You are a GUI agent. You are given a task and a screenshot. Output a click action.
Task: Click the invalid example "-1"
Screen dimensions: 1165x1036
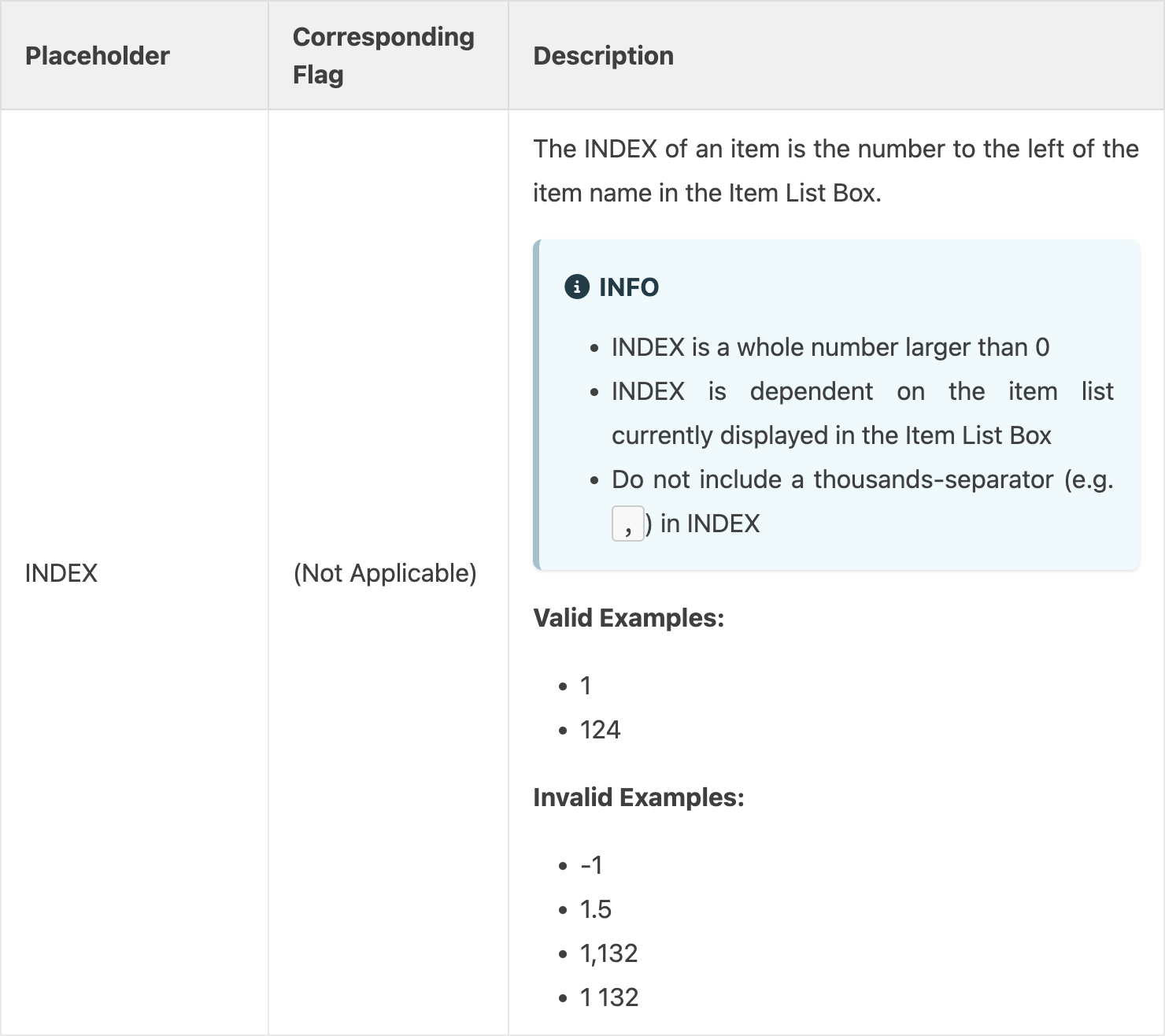pyautogui.click(x=591, y=865)
